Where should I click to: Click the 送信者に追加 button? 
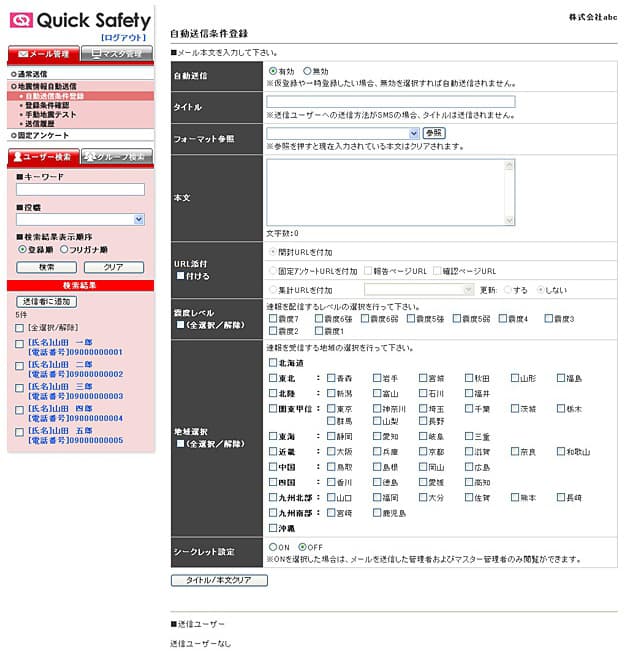pos(45,301)
